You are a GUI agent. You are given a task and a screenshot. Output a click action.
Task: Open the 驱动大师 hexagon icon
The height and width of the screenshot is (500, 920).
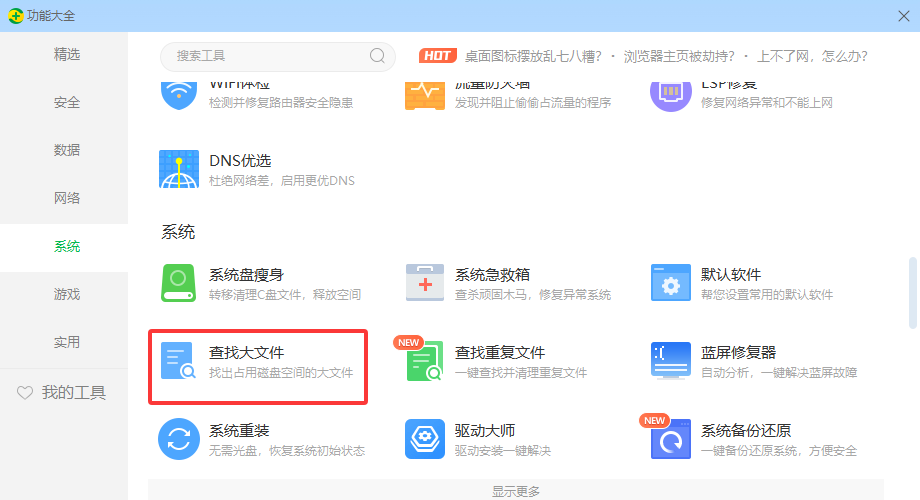click(425, 439)
